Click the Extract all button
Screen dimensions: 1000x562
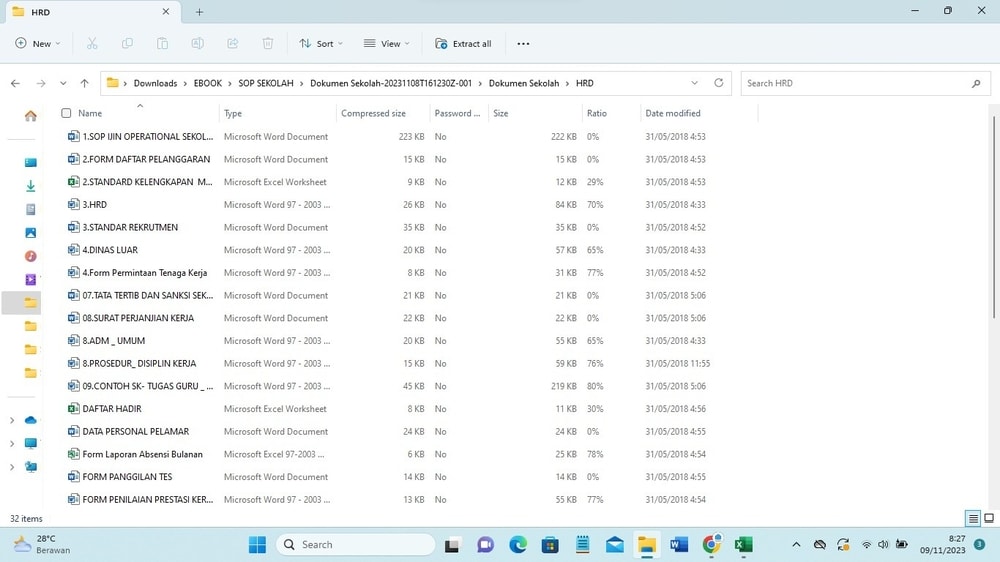(x=464, y=44)
